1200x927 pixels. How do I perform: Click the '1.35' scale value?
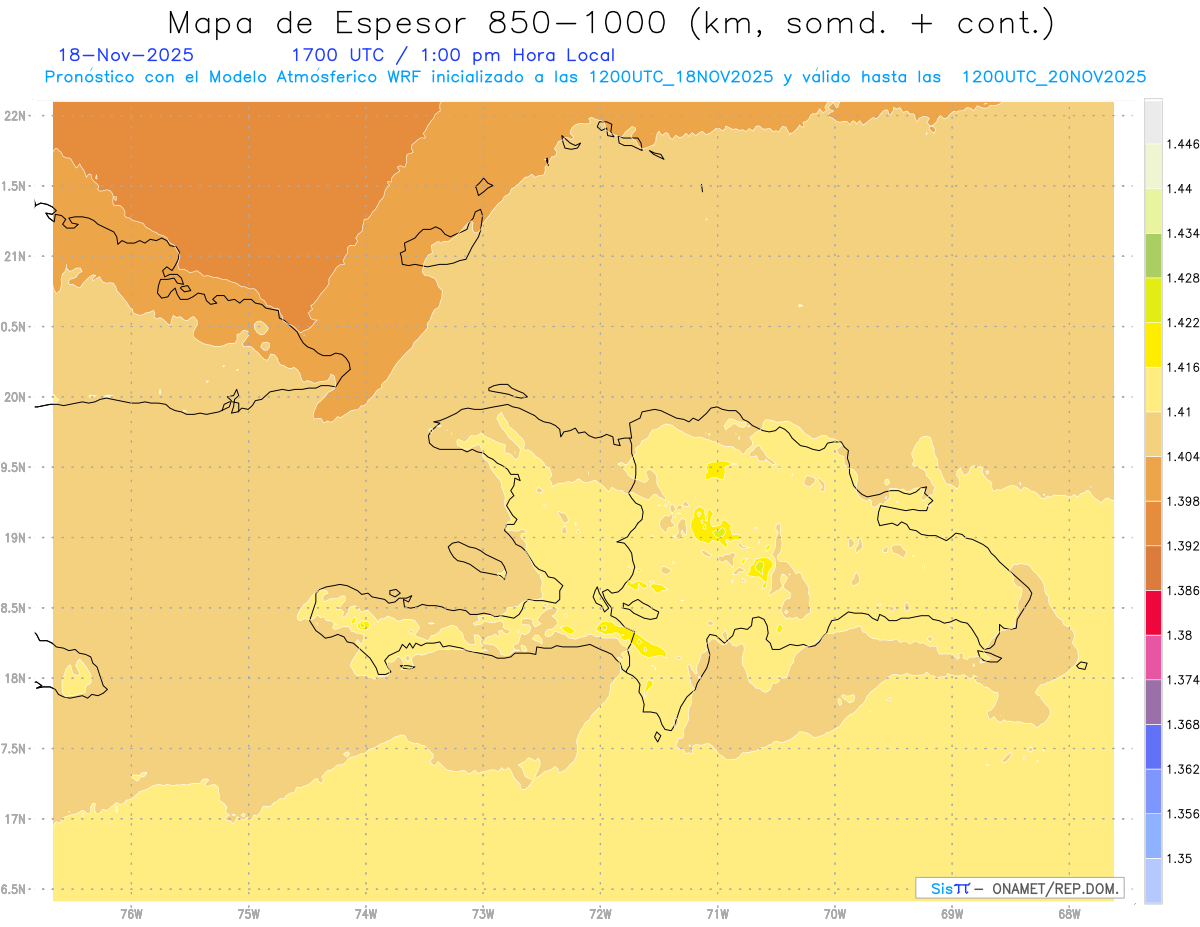(x=1179, y=858)
